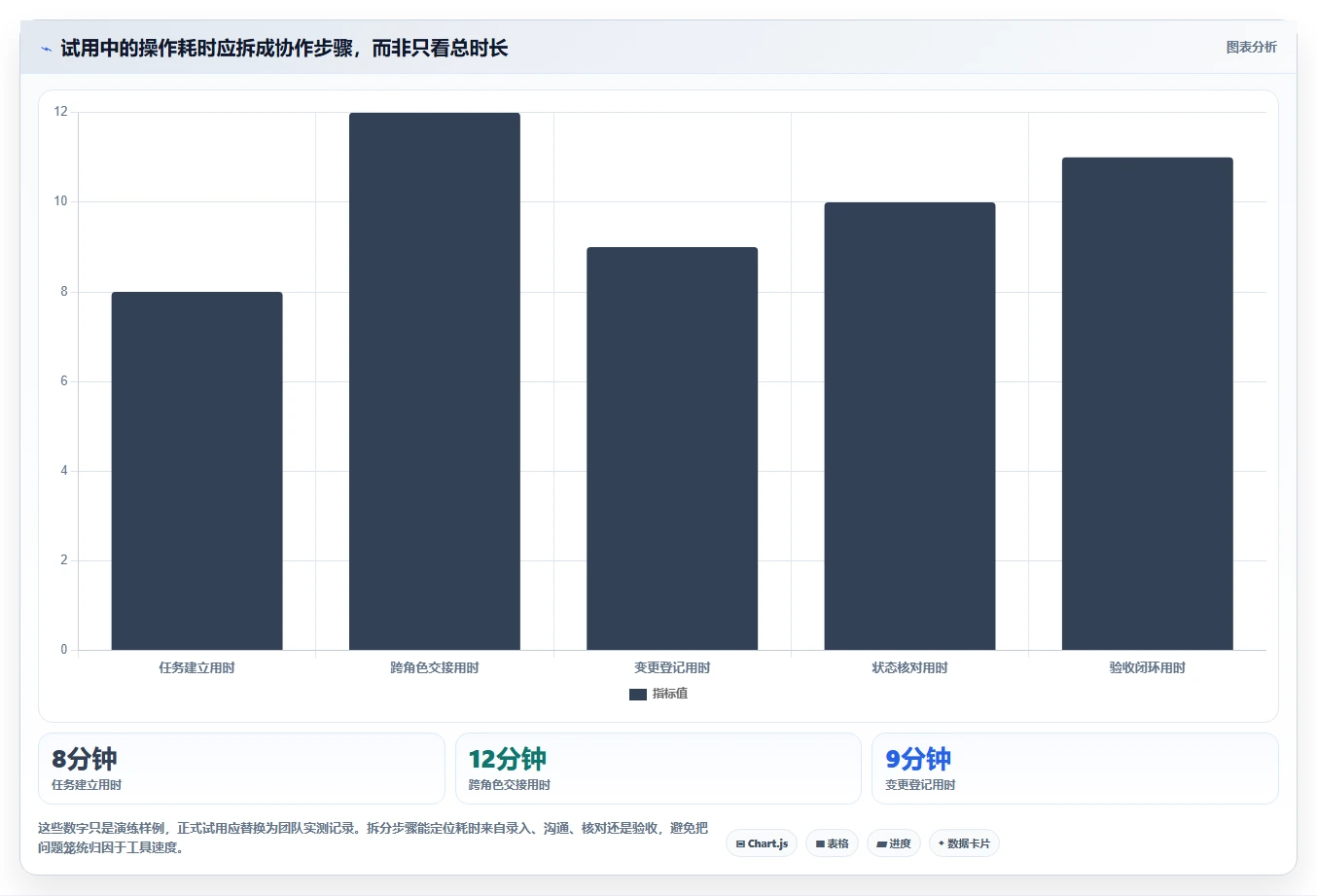This screenshot has width=1317, height=896.
Task: Click the y-axis value 12
Action: [x=61, y=112]
